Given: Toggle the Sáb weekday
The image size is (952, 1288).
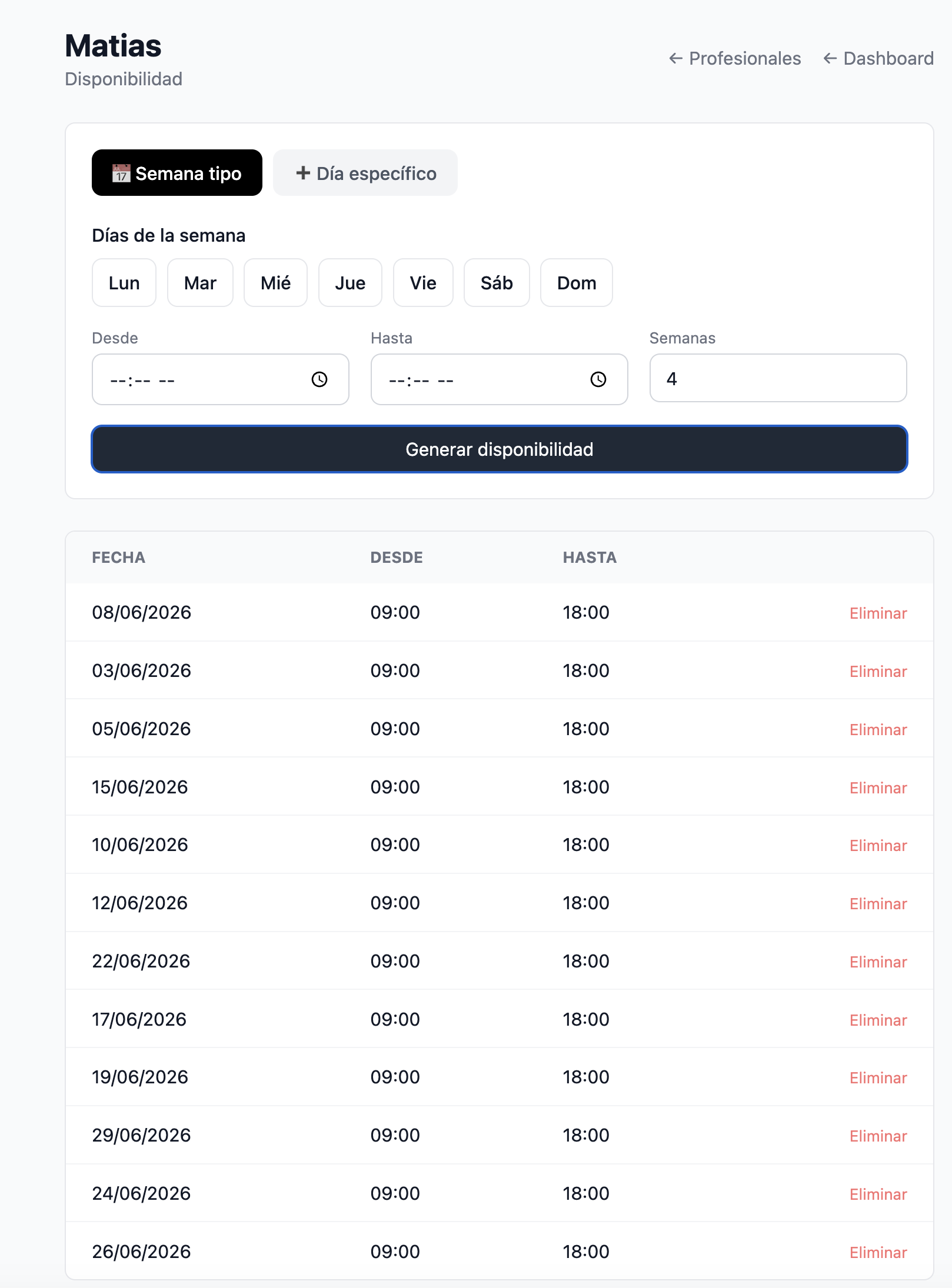Looking at the screenshot, I should coord(497,283).
